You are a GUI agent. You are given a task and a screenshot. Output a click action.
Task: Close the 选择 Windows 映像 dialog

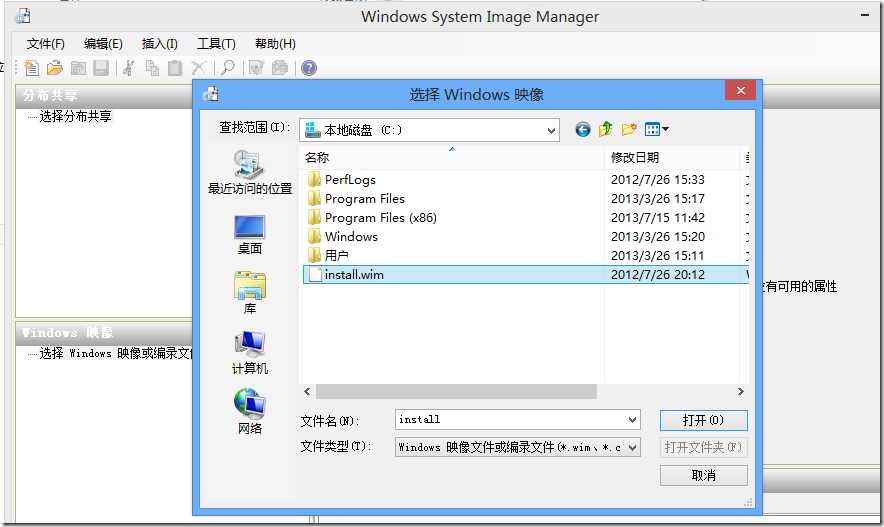click(741, 91)
